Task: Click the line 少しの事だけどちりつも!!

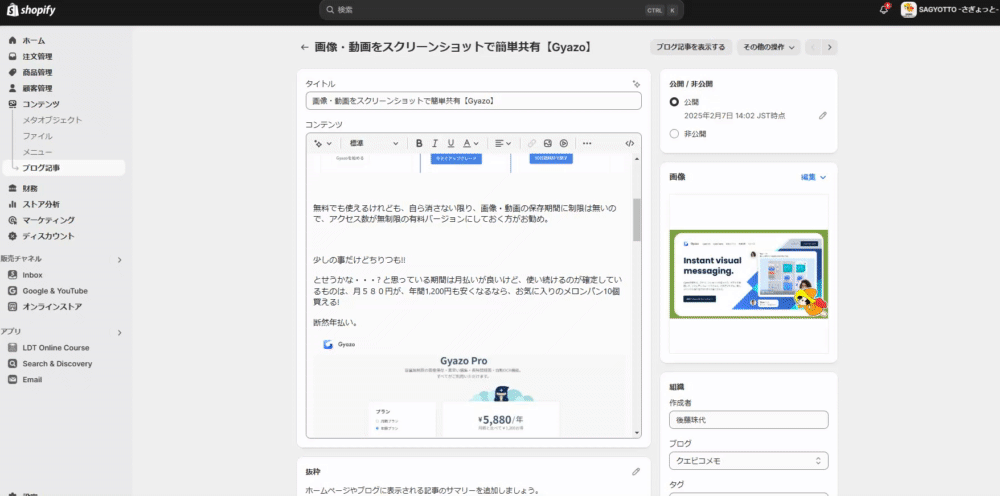Action: [x=359, y=259]
